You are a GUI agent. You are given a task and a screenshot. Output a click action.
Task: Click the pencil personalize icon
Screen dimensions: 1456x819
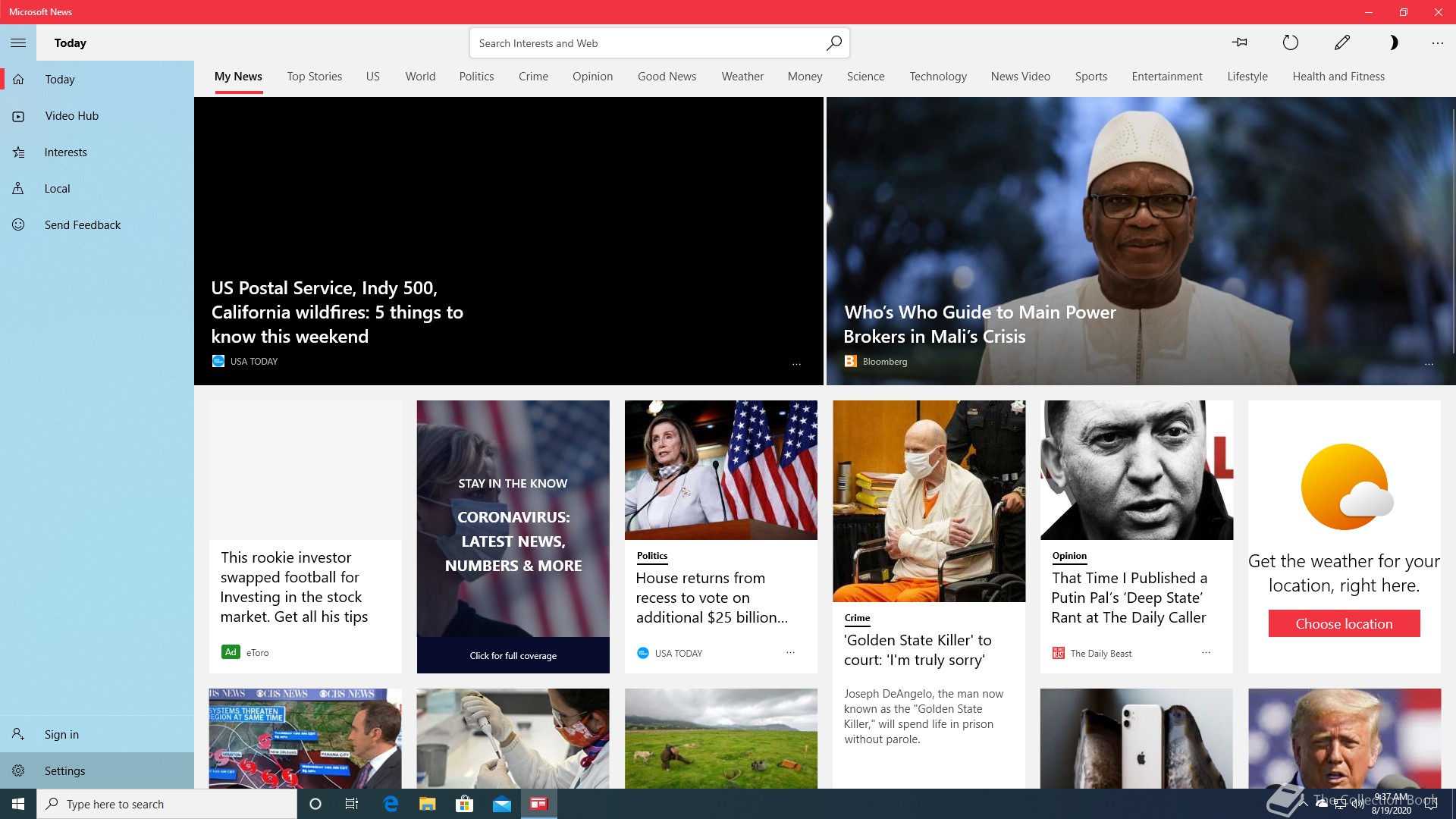point(1342,43)
